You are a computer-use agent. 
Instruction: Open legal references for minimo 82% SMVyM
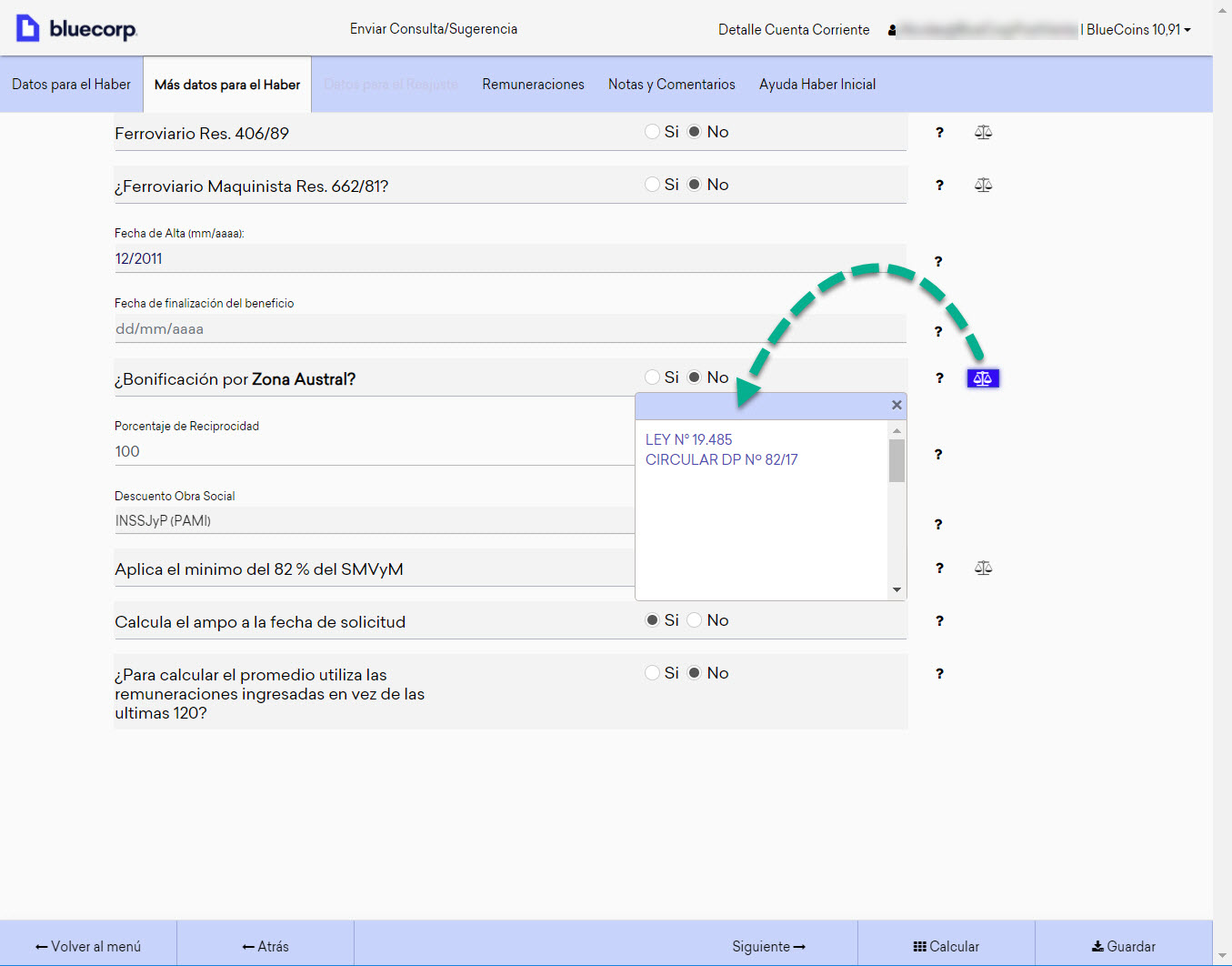pyautogui.click(x=983, y=569)
